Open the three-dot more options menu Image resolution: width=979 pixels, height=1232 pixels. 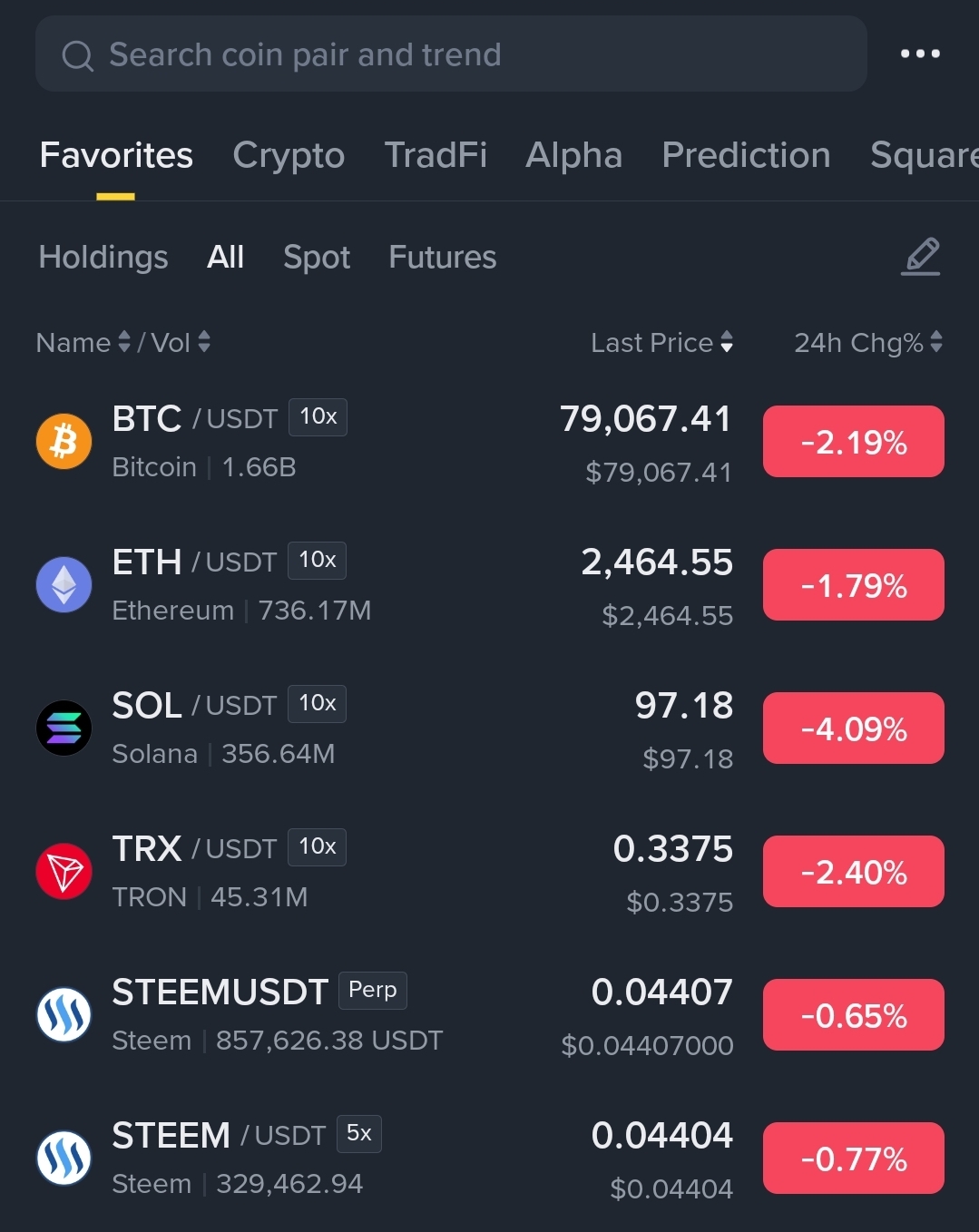tap(920, 54)
